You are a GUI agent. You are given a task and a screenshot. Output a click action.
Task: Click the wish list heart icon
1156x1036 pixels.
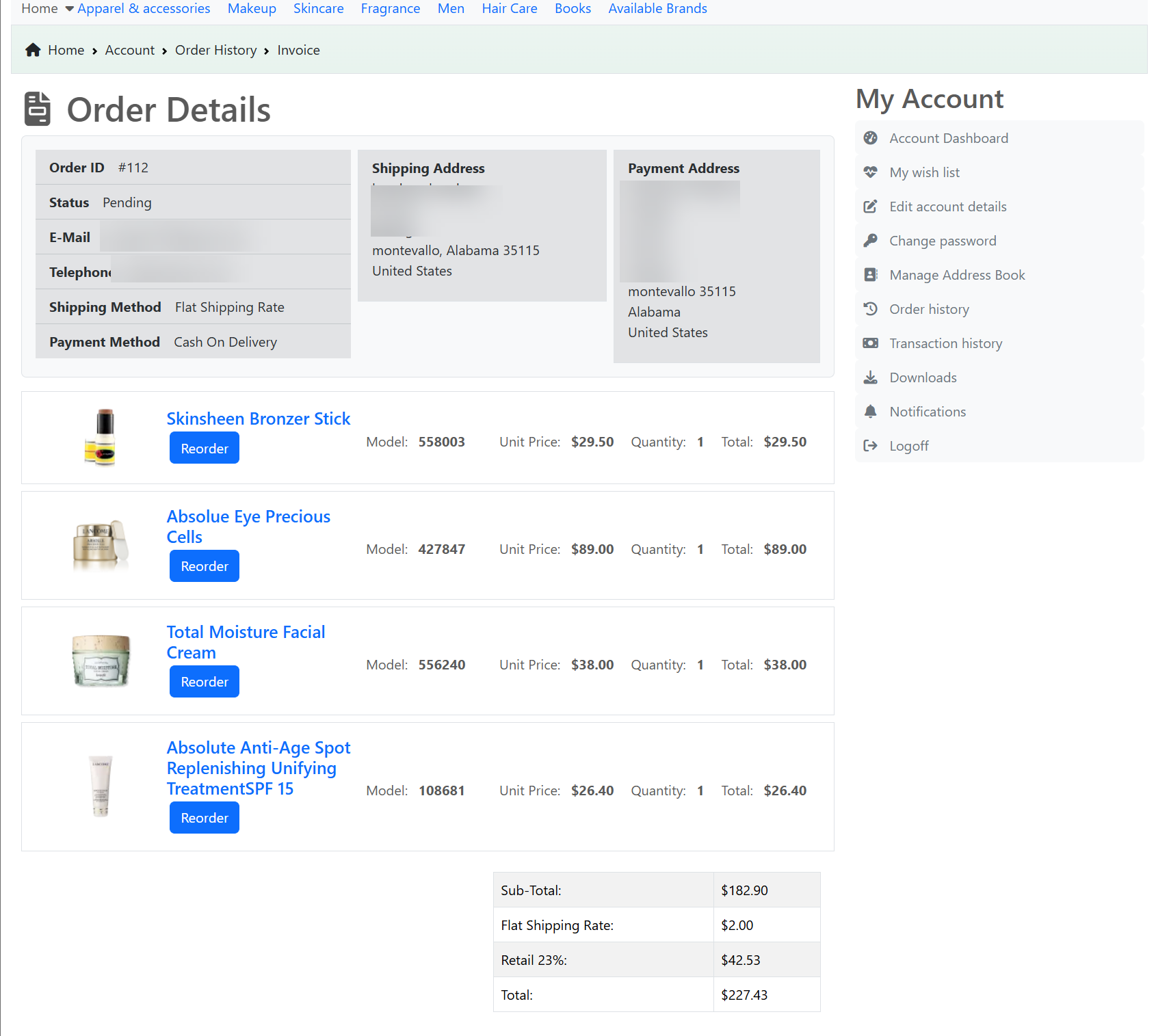(x=870, y=172)
